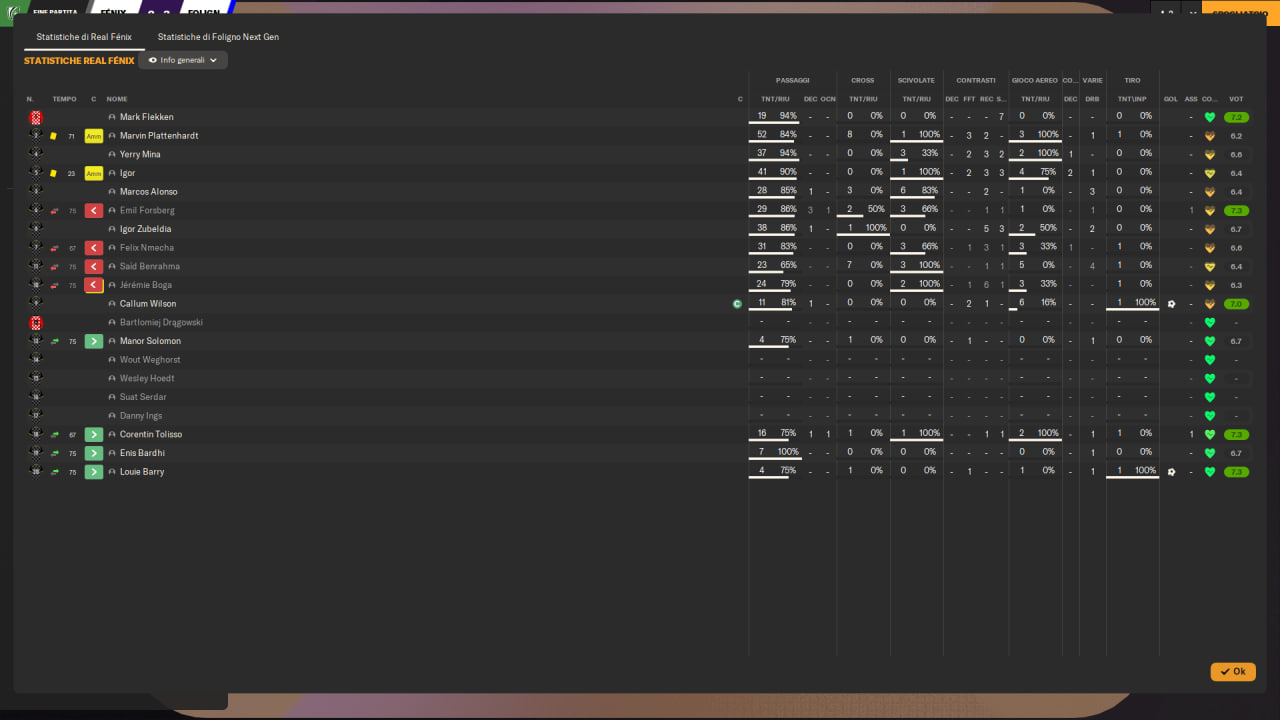This screenshot has height=720, width=1280.
Task: Click Igor's 90% pass completion cell
Action: click(789, 172)
